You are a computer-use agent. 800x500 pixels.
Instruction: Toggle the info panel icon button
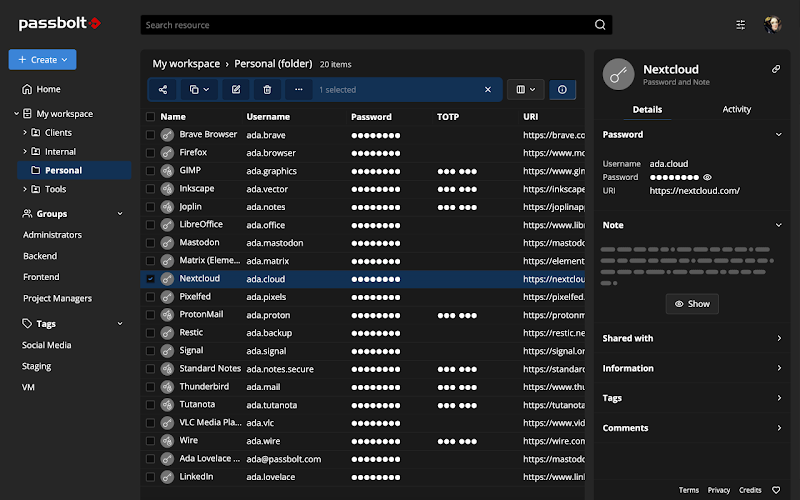point(562,90)
